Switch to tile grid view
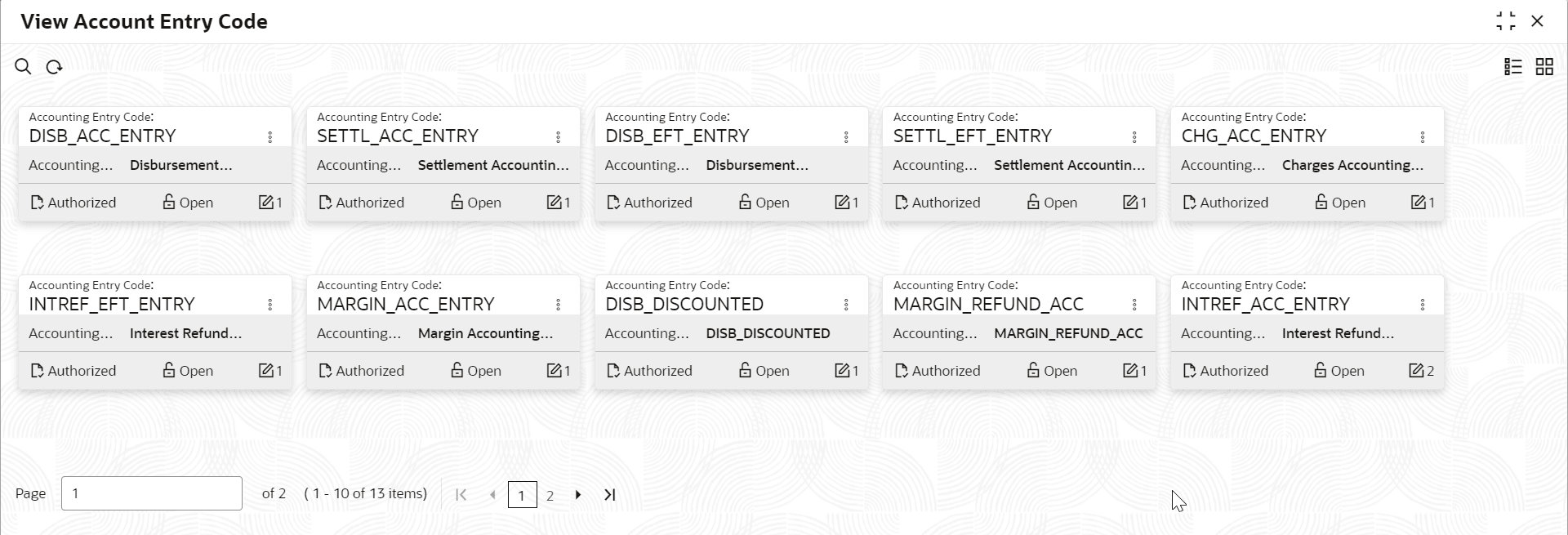Image resolution: width=1568 pixels, height=535 pixels. (x=1544, y=67)
